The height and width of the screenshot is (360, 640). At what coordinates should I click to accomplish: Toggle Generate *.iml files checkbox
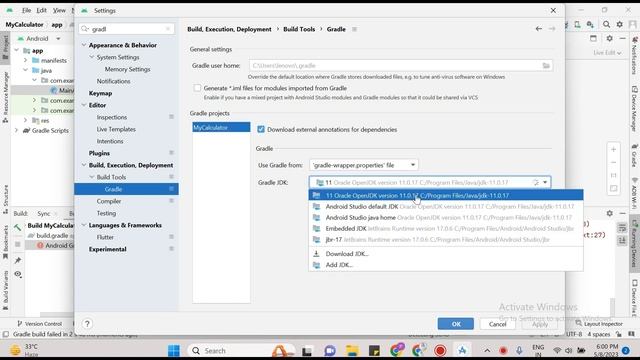click(x=197, y=88)
